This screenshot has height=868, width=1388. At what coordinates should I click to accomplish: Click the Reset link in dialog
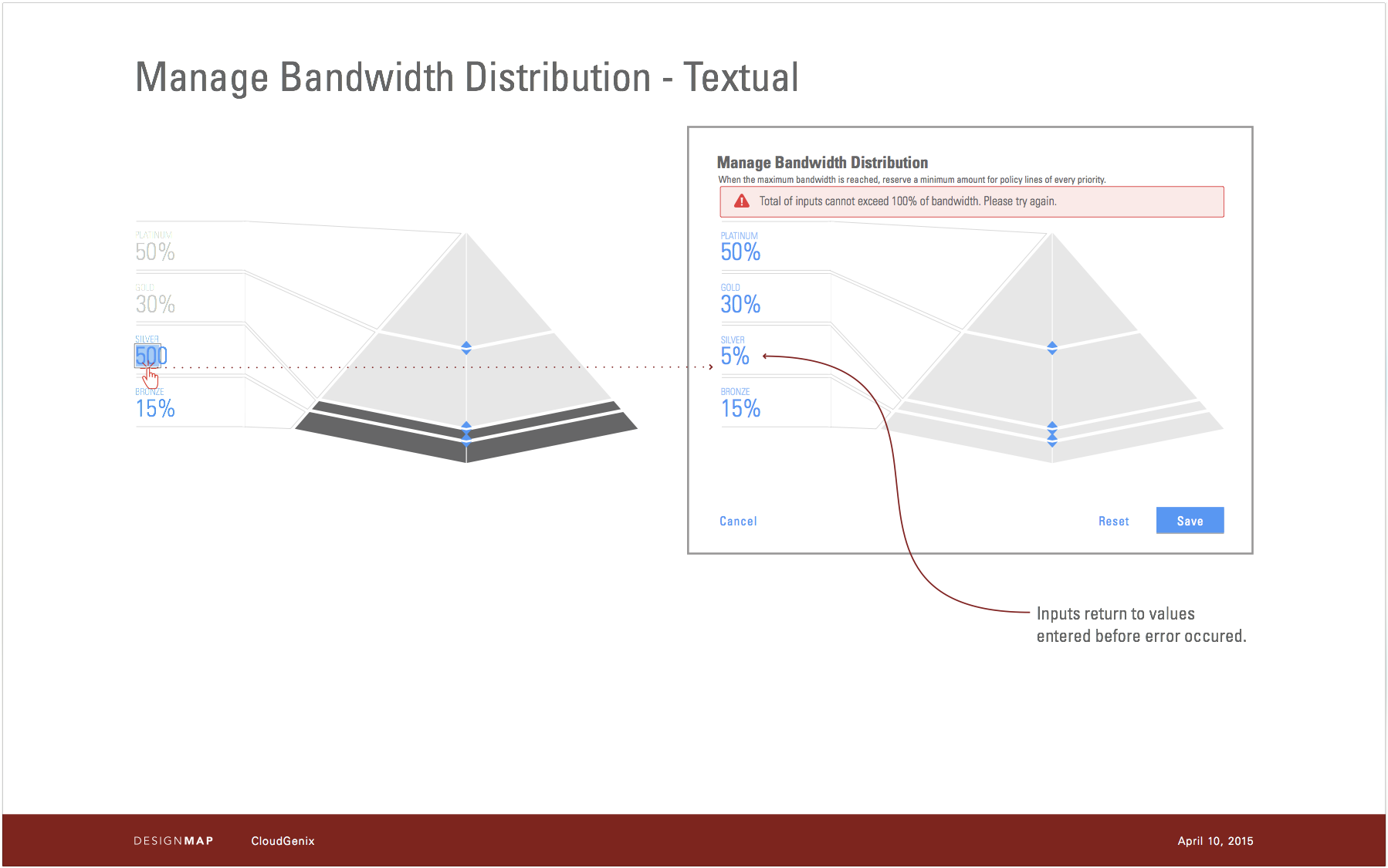coord(1113,522)
